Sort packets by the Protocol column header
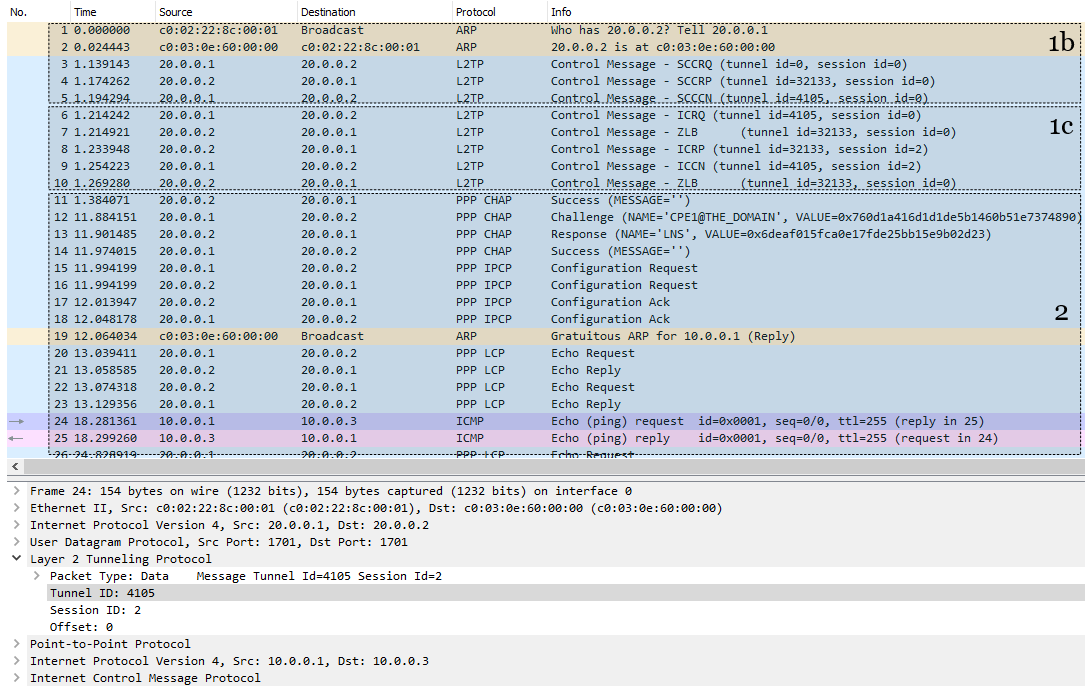The width and height of the screenshot is (1091, 690). coord(499,12)
